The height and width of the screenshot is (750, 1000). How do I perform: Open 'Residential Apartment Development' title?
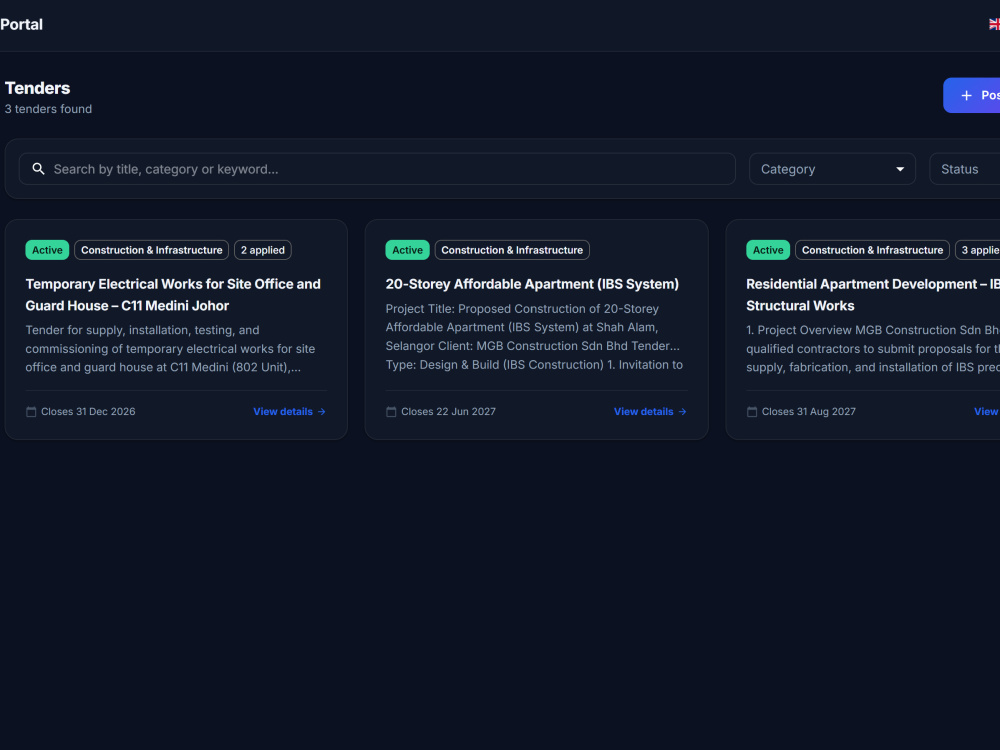pyautogui.click(x=873, y=295)
